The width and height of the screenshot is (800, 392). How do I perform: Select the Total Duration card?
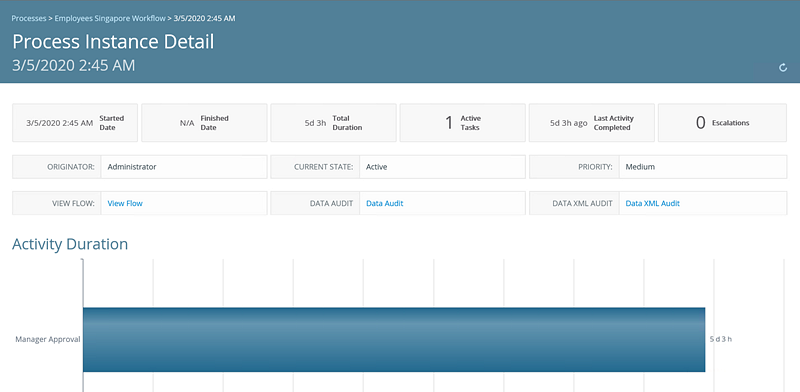(x=333, y=123)
